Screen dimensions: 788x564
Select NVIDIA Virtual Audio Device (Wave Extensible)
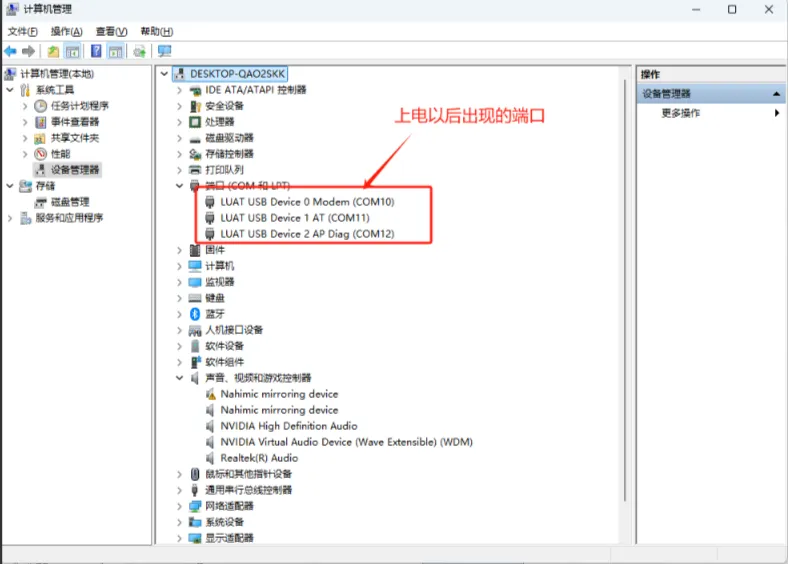tap(346, 442)
